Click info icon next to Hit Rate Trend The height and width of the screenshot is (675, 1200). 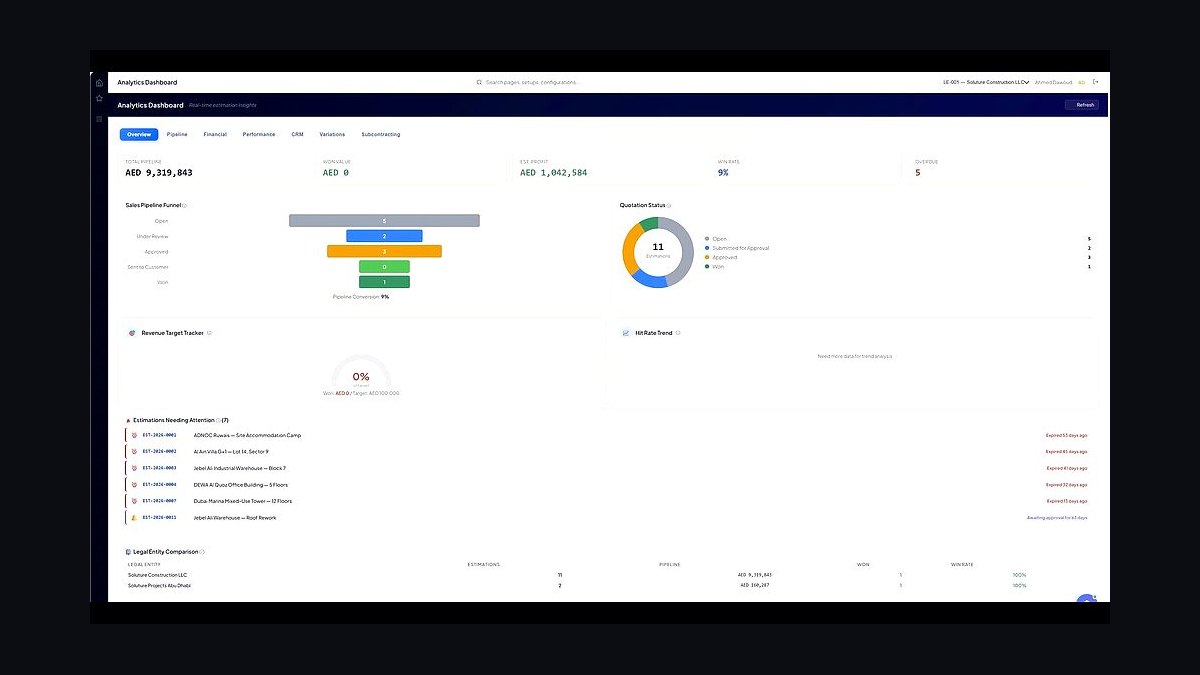coord(678,333)
